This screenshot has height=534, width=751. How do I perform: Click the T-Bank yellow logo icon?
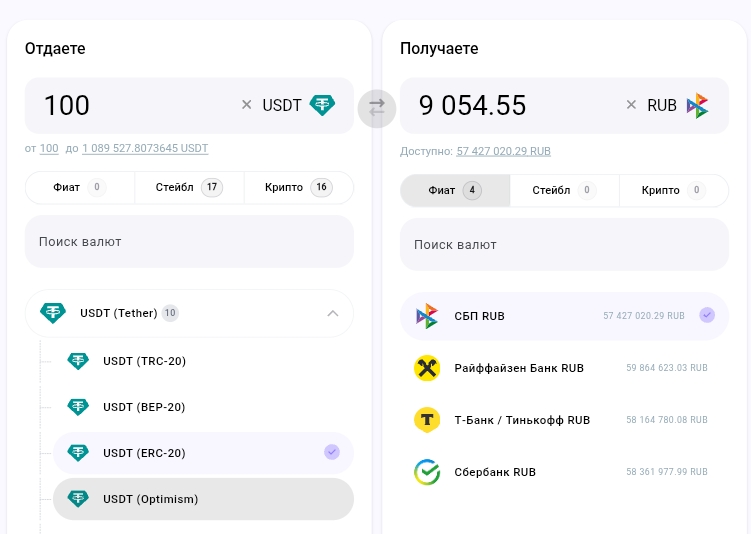point(427,420)
